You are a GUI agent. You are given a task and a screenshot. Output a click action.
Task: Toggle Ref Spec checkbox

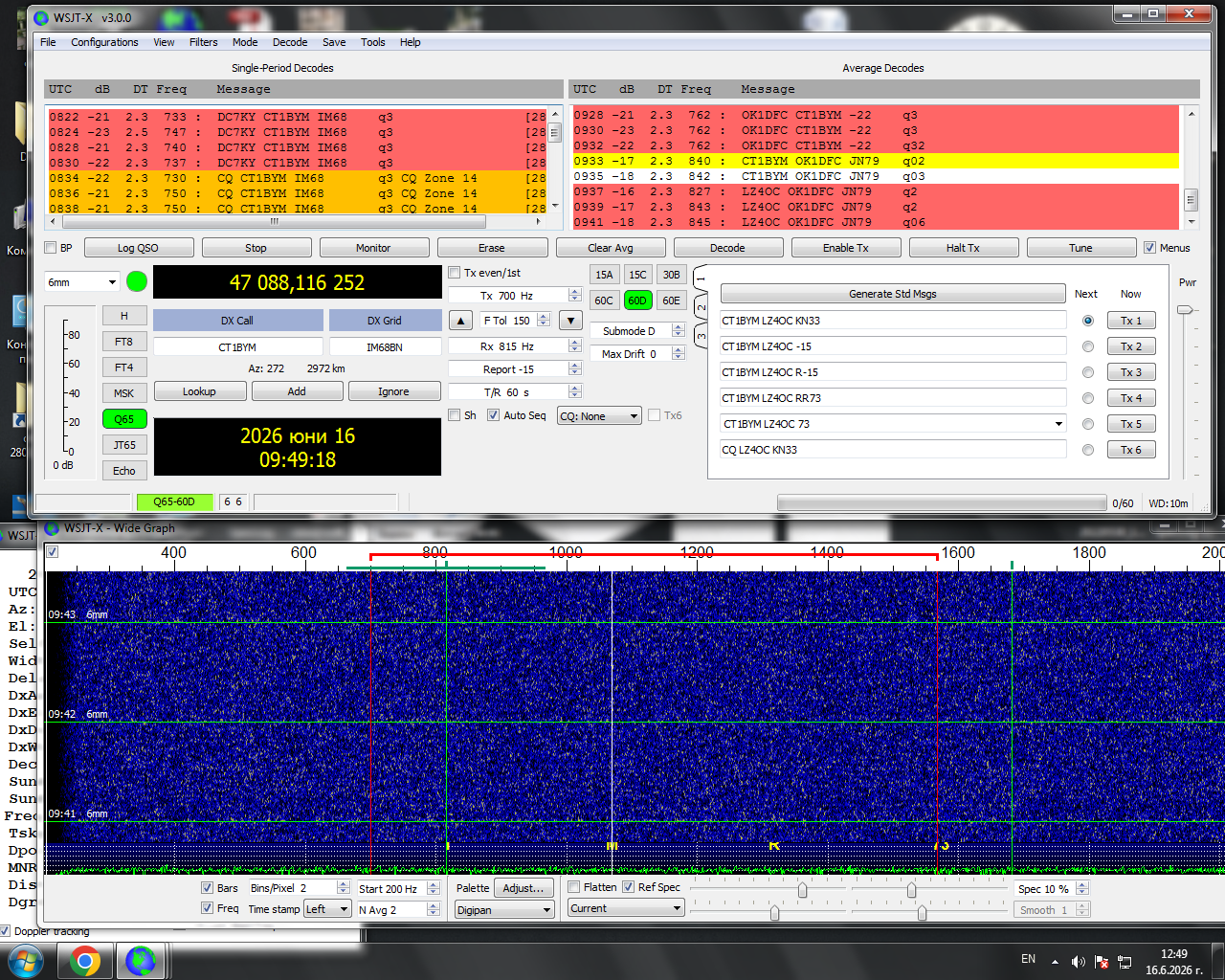(628, 887)
